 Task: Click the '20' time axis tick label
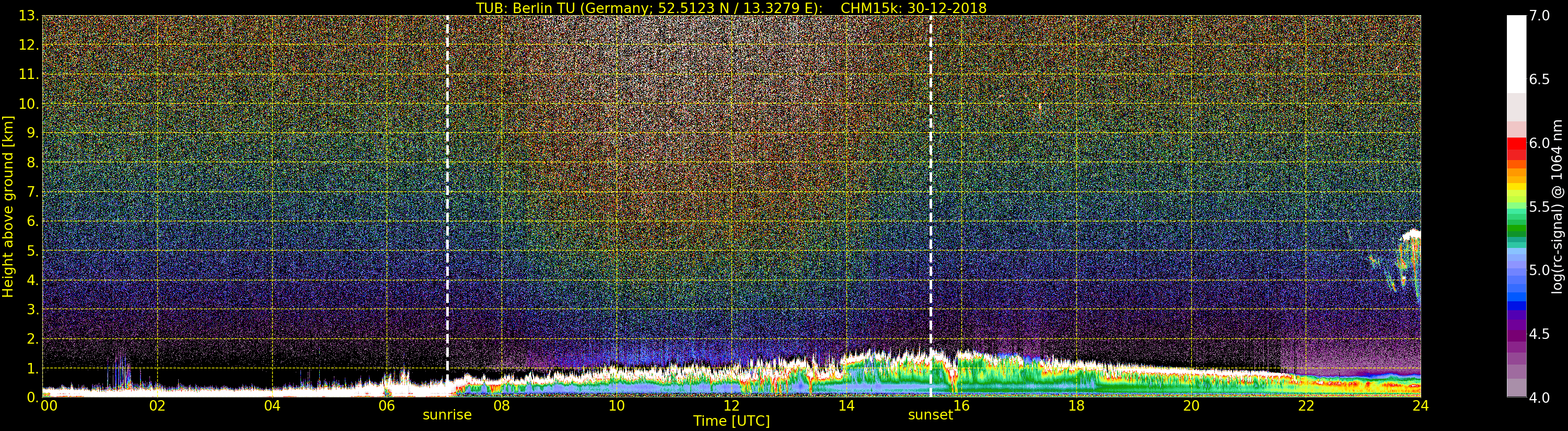pos(1191,405)
